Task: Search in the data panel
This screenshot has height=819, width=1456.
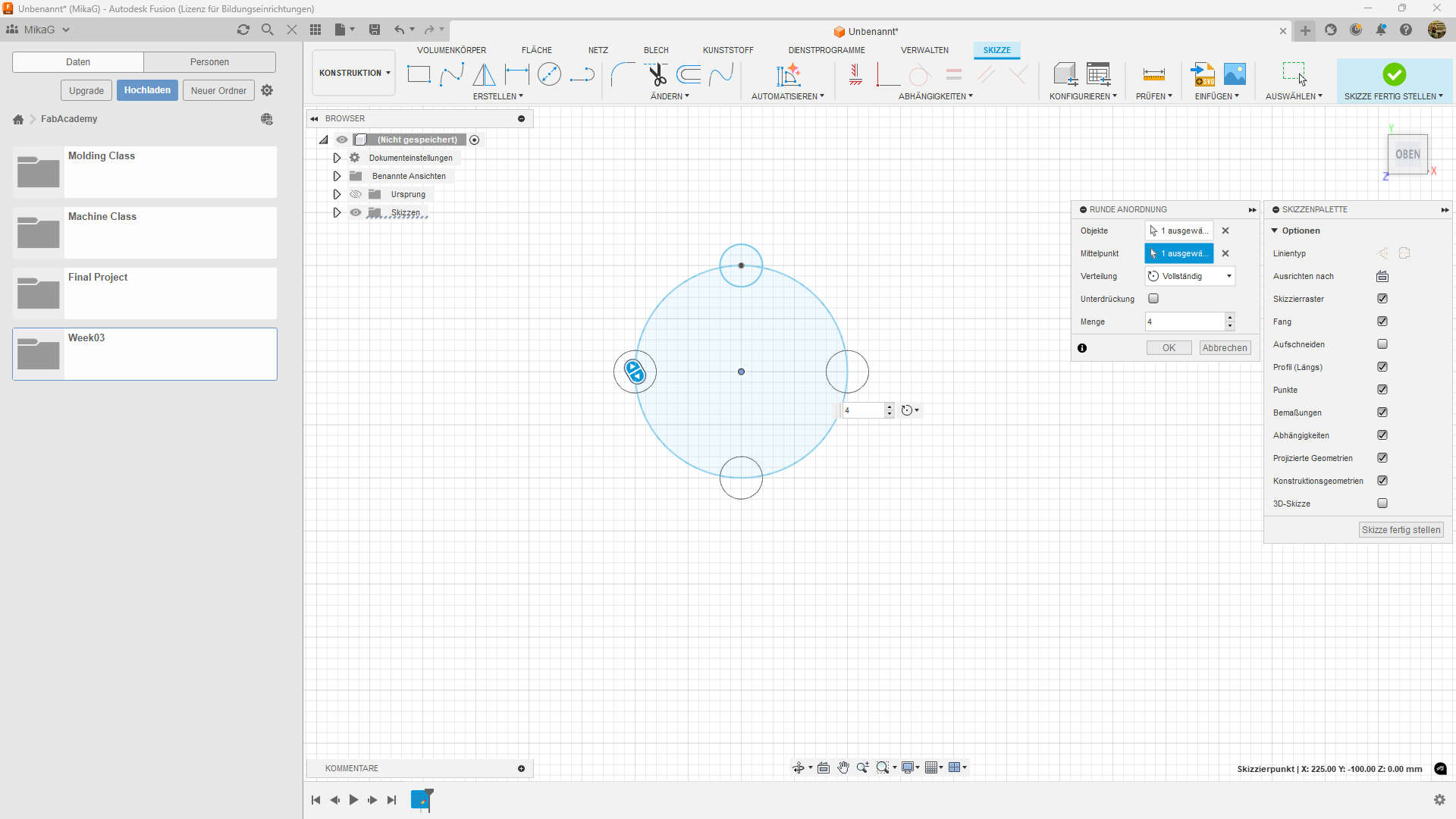Action: [267, 30]
